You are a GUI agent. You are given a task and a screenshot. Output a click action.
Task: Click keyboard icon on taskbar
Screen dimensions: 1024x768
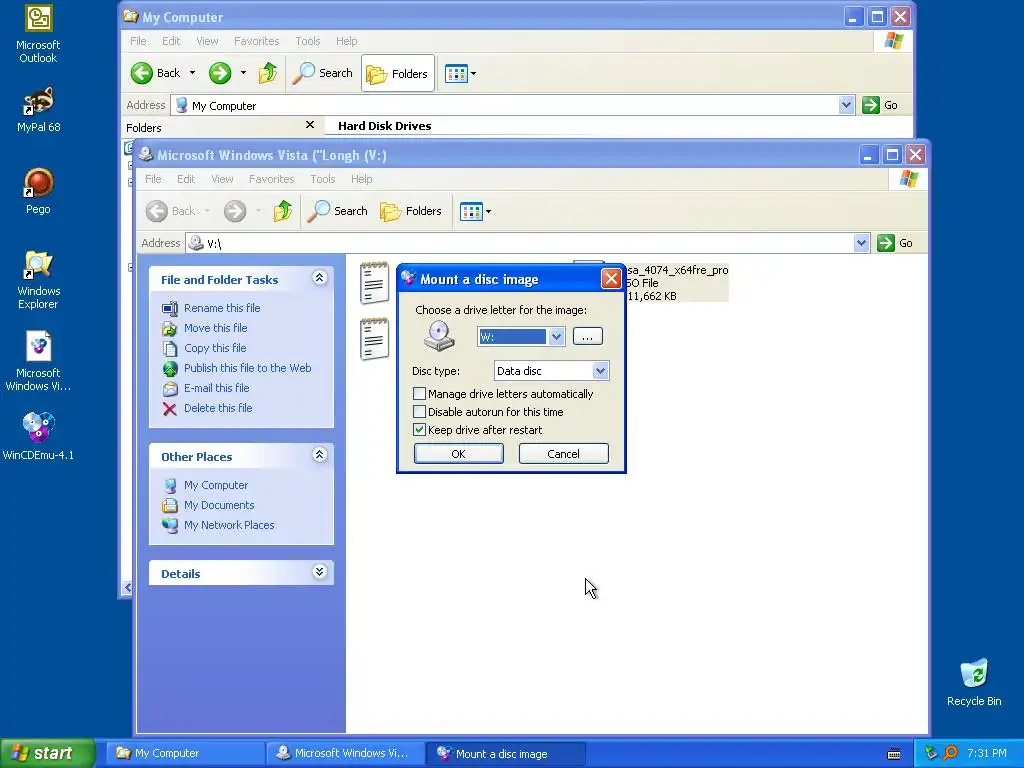pos(894,754)
